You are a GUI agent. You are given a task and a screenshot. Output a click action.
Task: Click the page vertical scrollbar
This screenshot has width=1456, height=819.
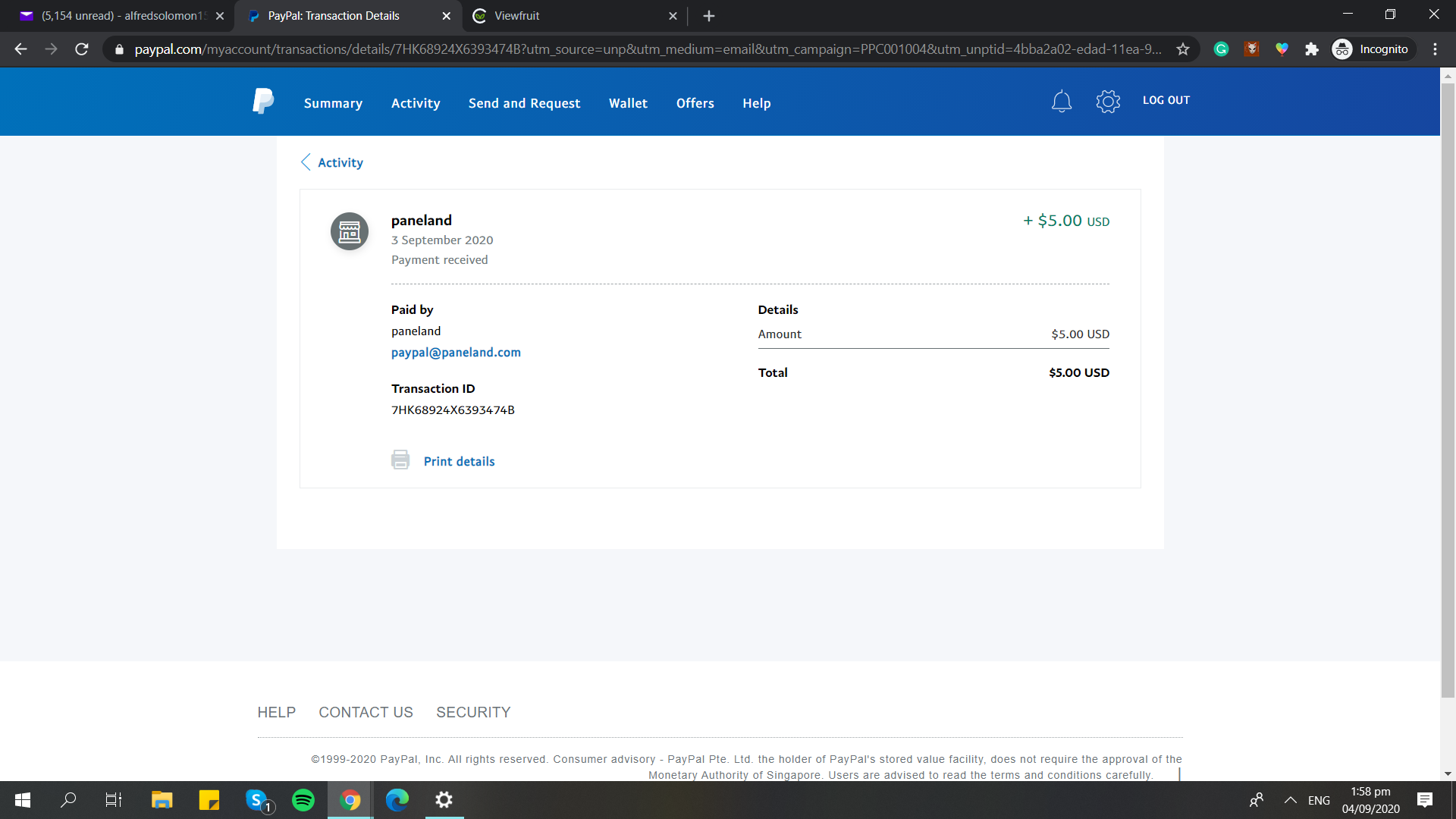1448,391
